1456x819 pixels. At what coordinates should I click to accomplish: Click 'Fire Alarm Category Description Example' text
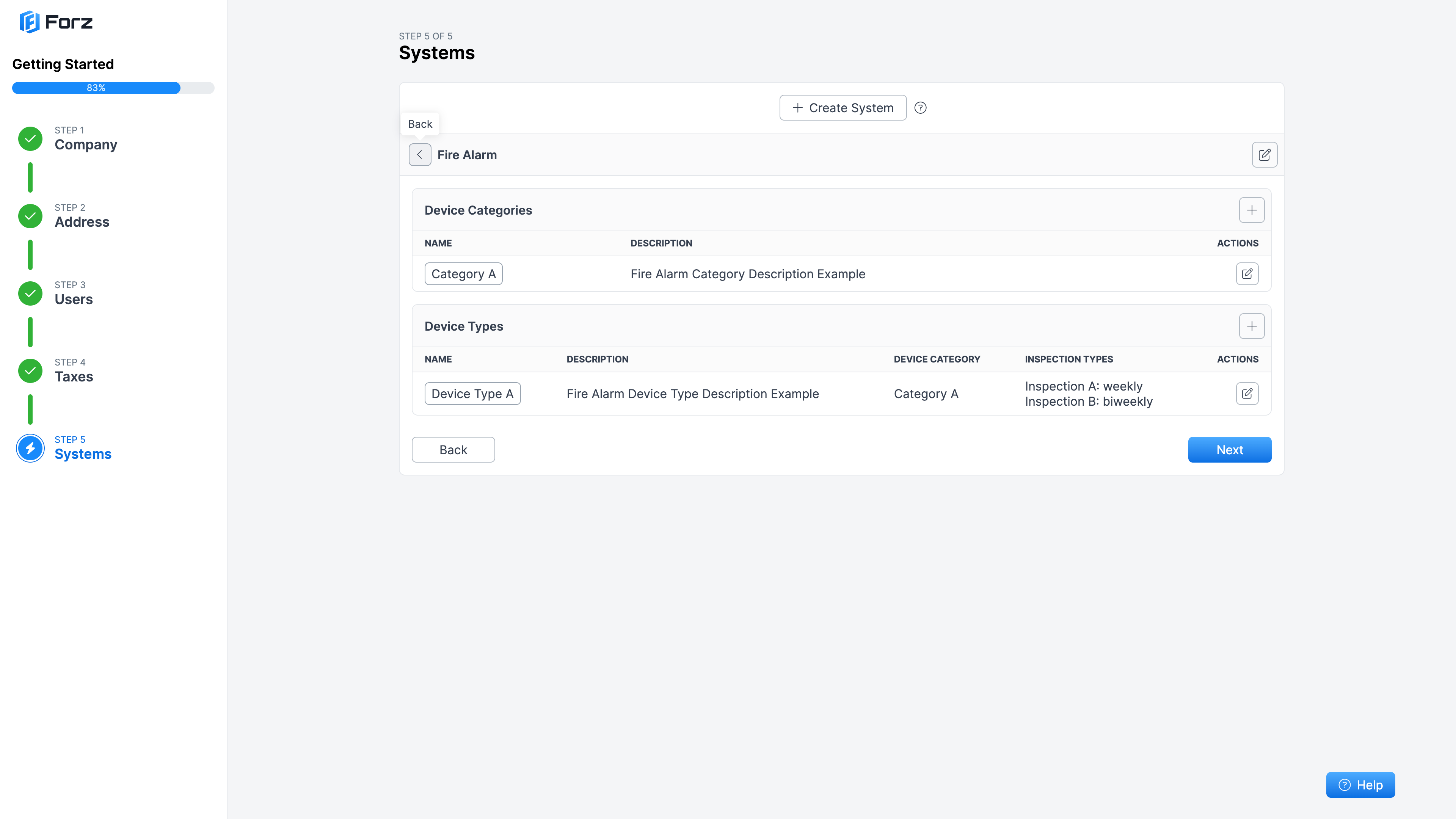(x=748, y=274)
